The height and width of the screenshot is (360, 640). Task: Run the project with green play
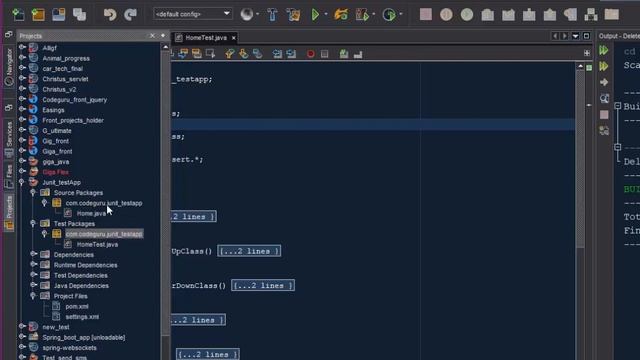315,15
